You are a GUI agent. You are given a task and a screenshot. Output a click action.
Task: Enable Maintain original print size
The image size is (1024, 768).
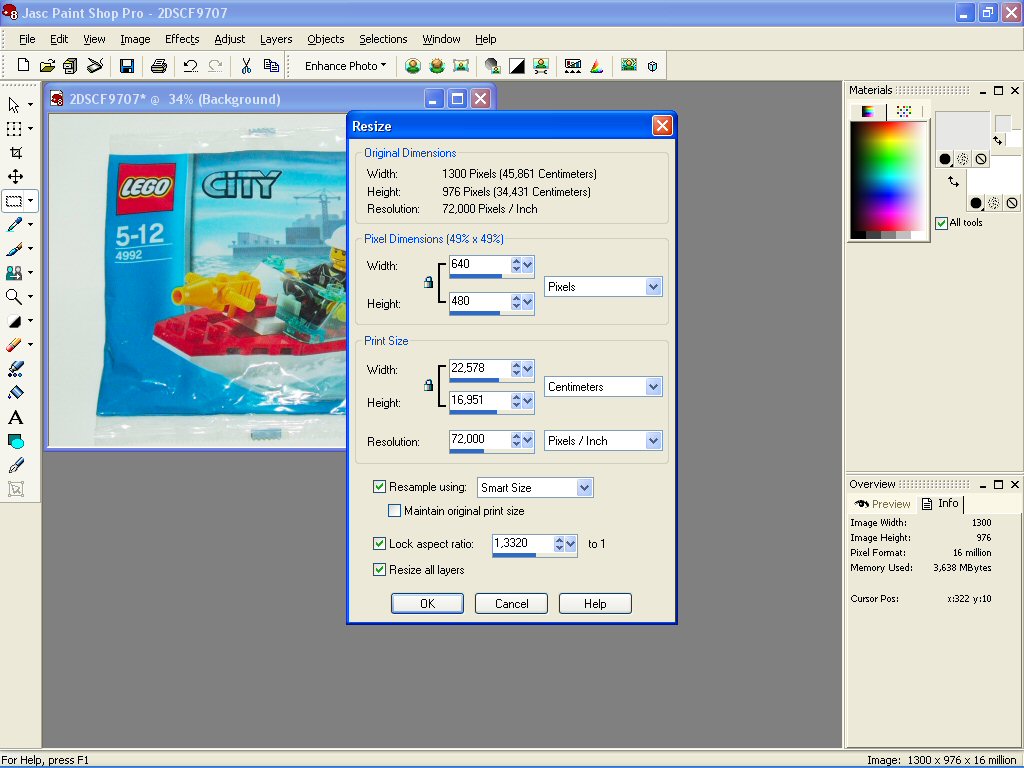point(395,511)
